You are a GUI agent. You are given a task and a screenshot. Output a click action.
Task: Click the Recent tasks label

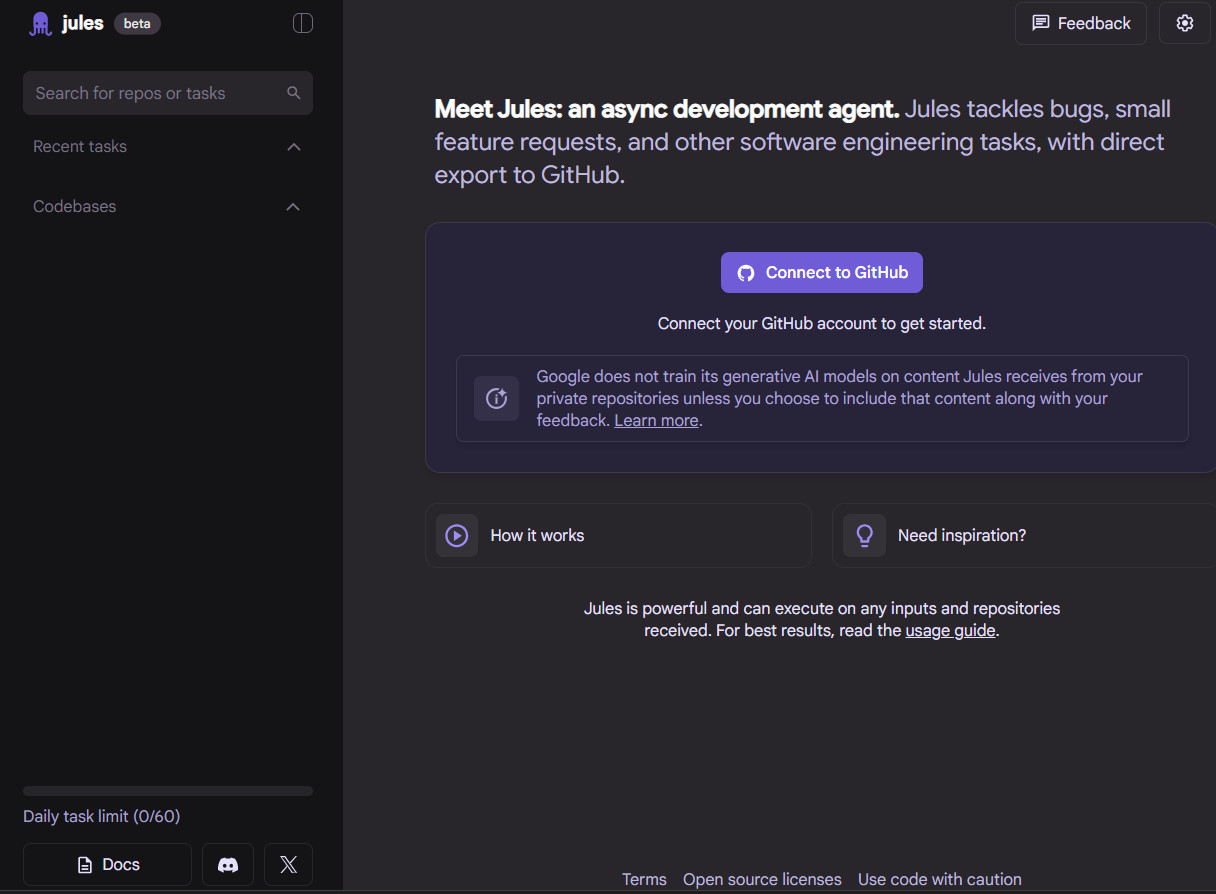click(x=80, y=147)
